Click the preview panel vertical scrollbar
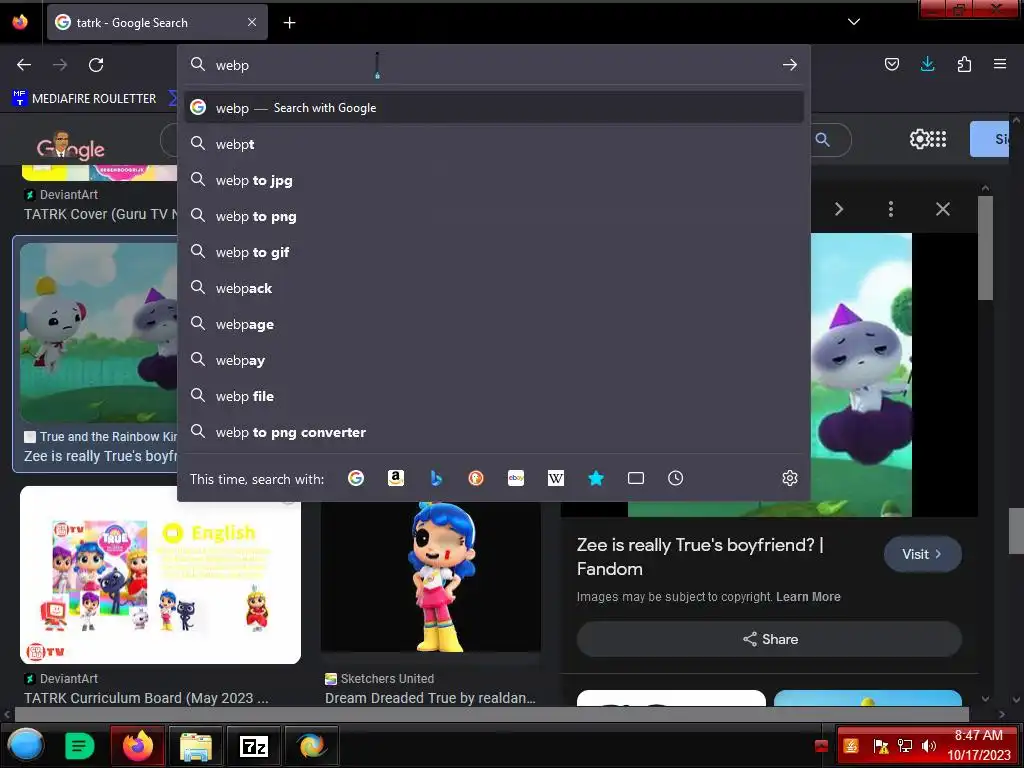The image size is (1024, 768). 985,248
